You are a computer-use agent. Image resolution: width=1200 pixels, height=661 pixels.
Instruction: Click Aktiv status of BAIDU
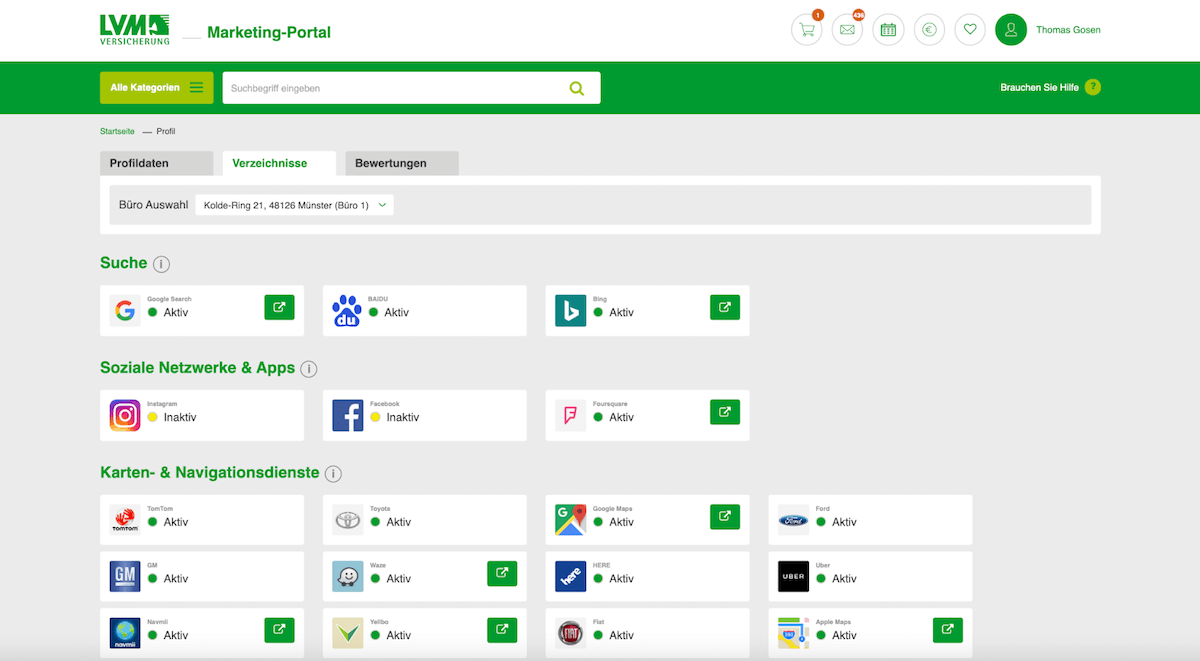click(x=397, y=313)
